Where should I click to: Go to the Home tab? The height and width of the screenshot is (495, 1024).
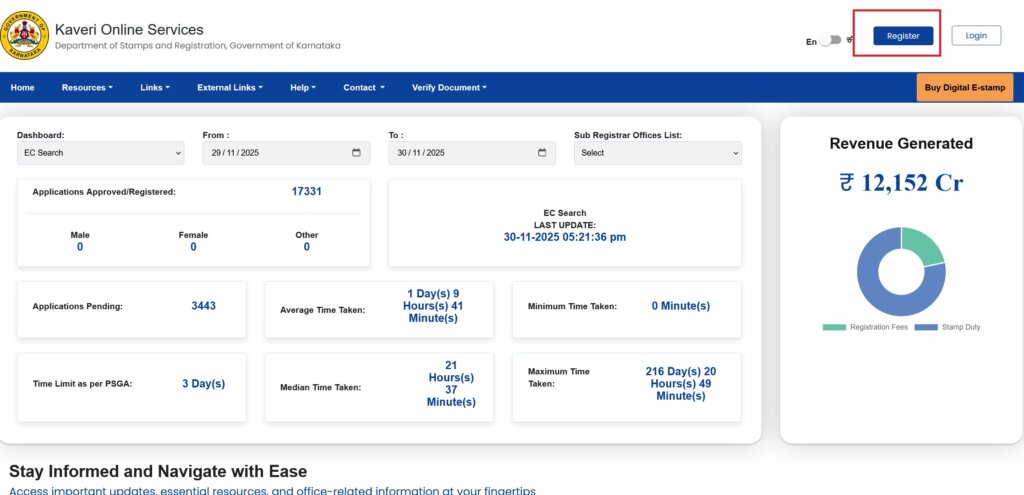tap(22, 88)
